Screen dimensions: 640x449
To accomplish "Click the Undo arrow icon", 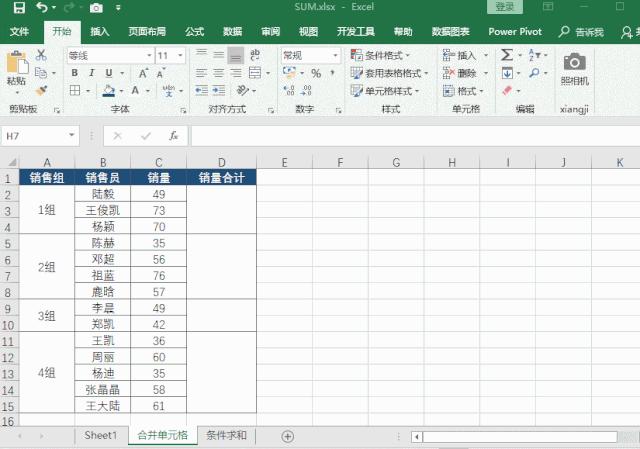I will (42, 7).
